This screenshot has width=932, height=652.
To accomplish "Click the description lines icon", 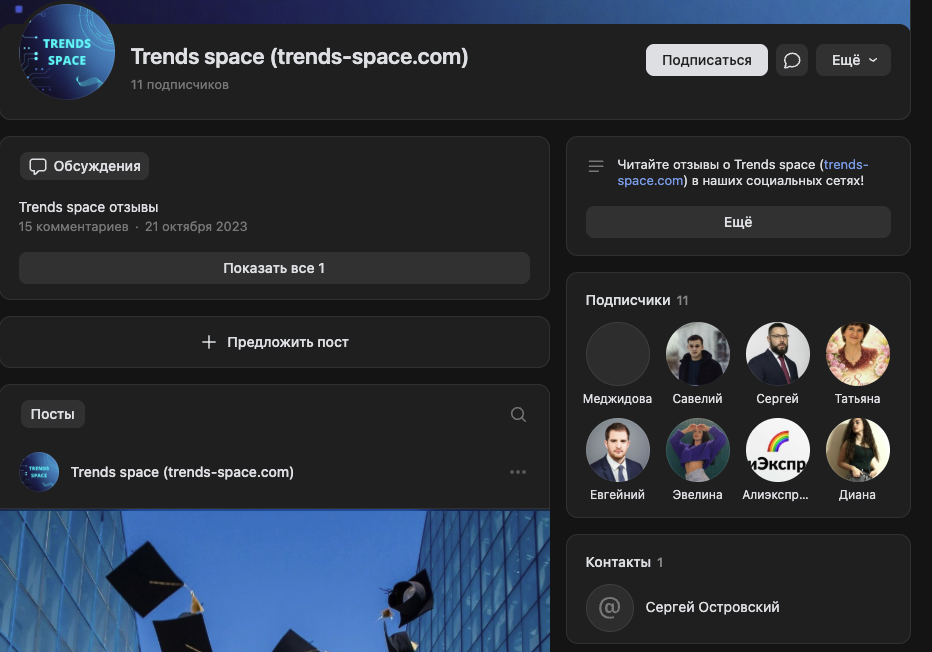I will pos(596,166).
